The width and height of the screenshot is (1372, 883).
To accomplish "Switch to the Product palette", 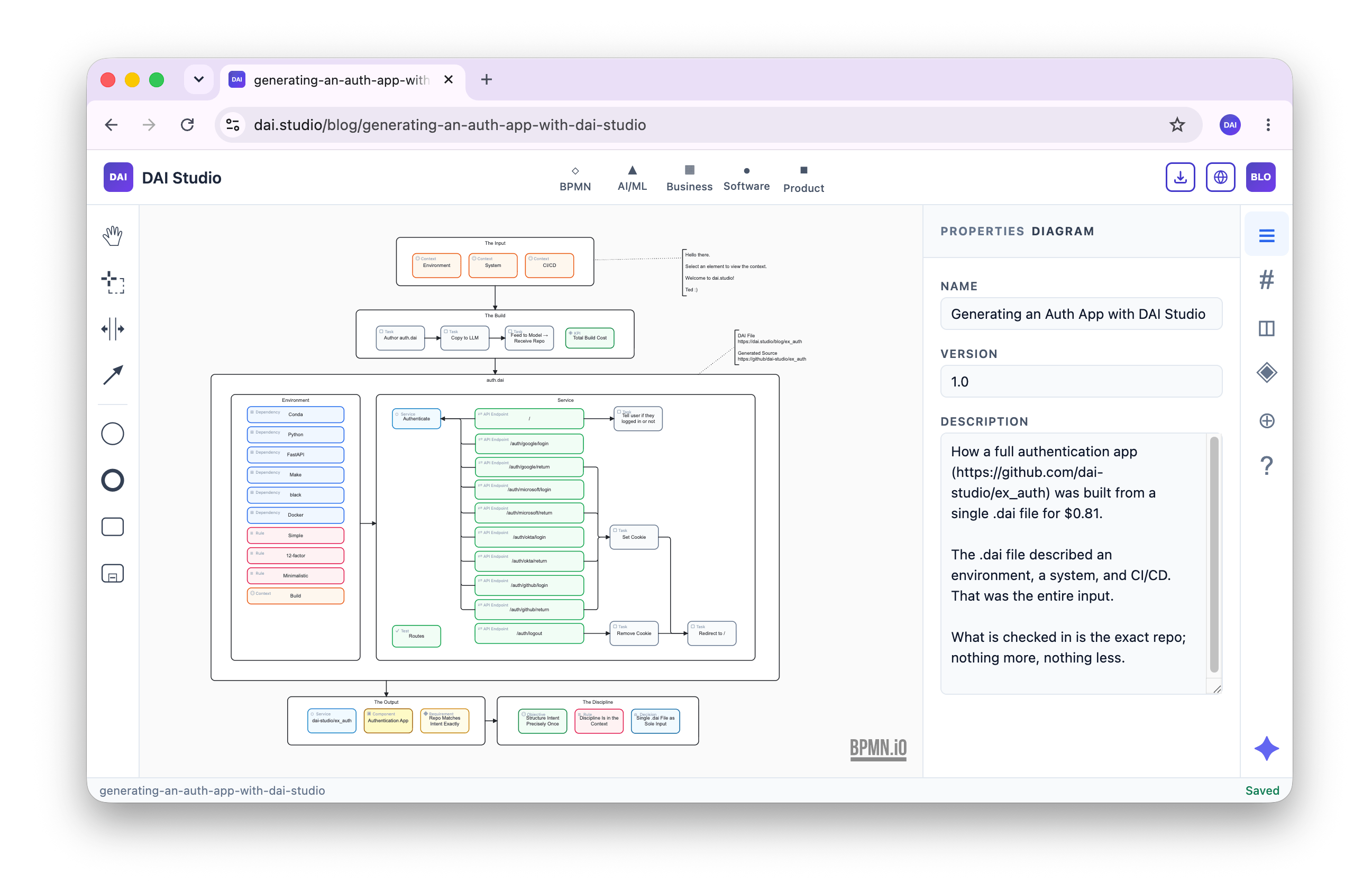I will click(803, 180).
